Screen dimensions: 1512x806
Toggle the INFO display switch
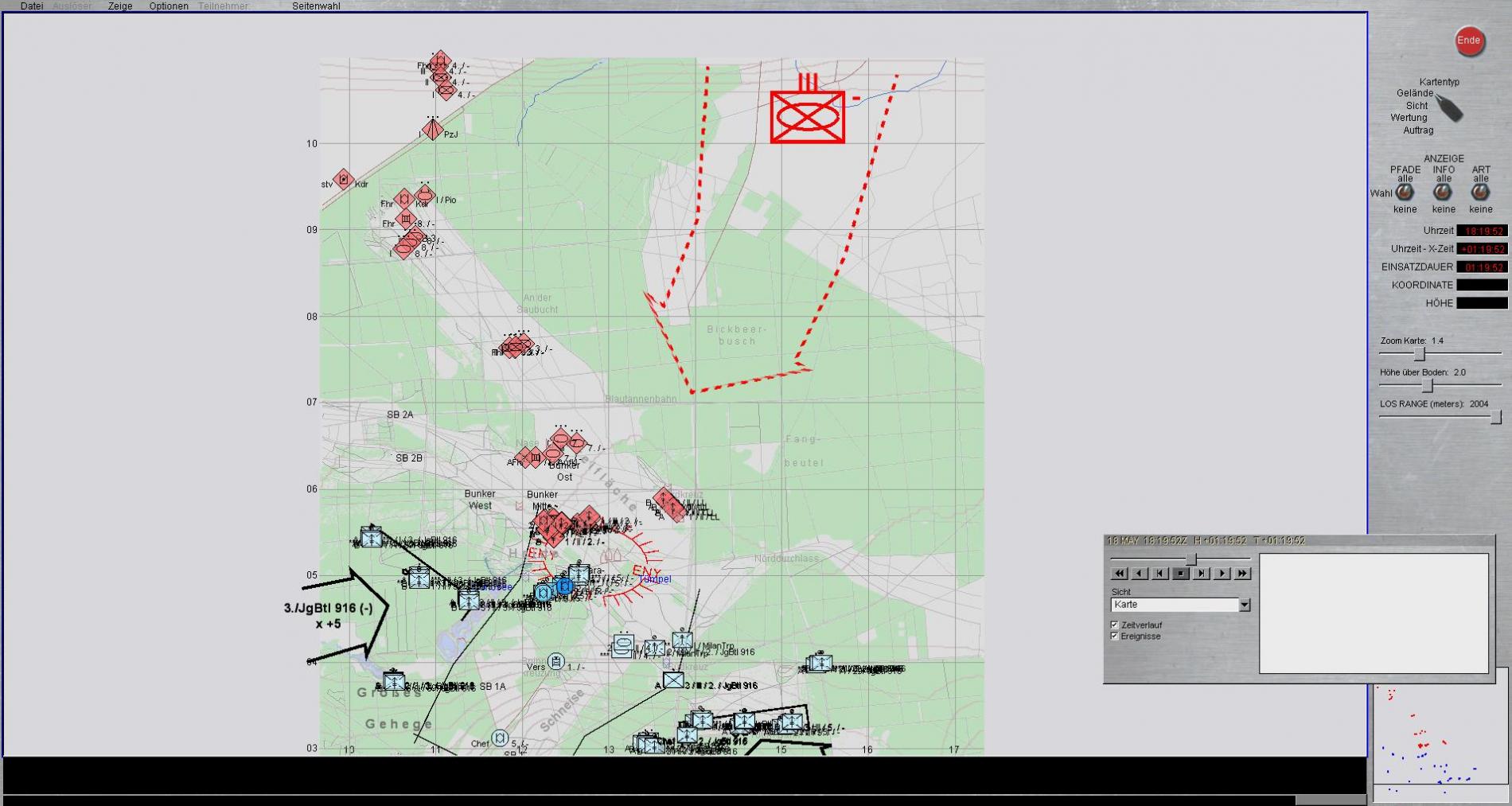(x=1443, y=193)
